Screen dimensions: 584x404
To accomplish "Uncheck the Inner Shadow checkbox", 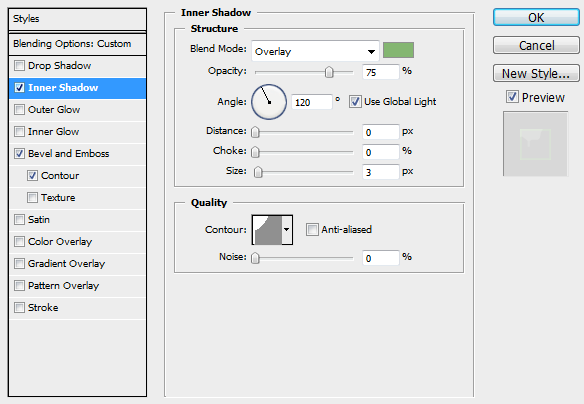I will click(x=19, y=88).
